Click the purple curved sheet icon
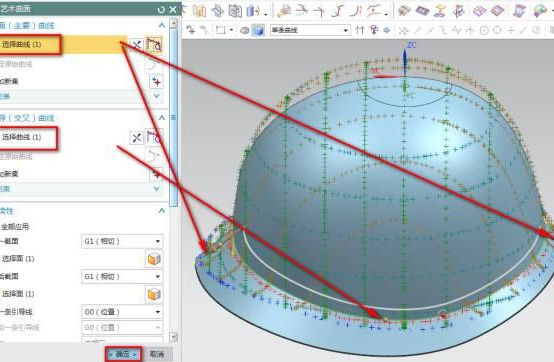The width and height of the screenshot is (554, 362). click(519, 11)
